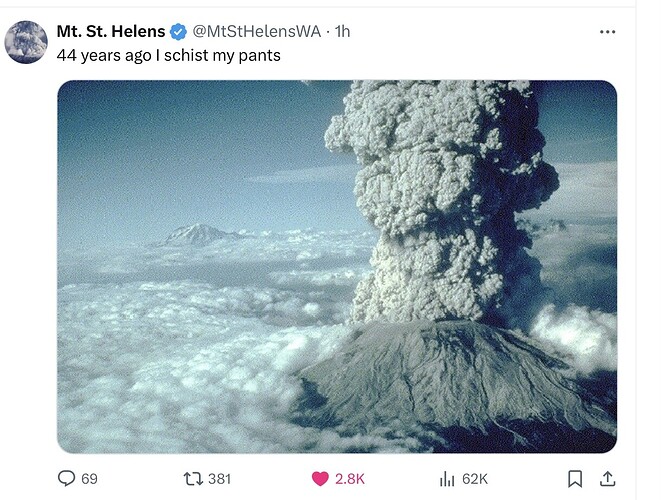Screen dimensions: 661x500
Task: Open the Mt. St. Helens display name
Action: tap(111, 31)
